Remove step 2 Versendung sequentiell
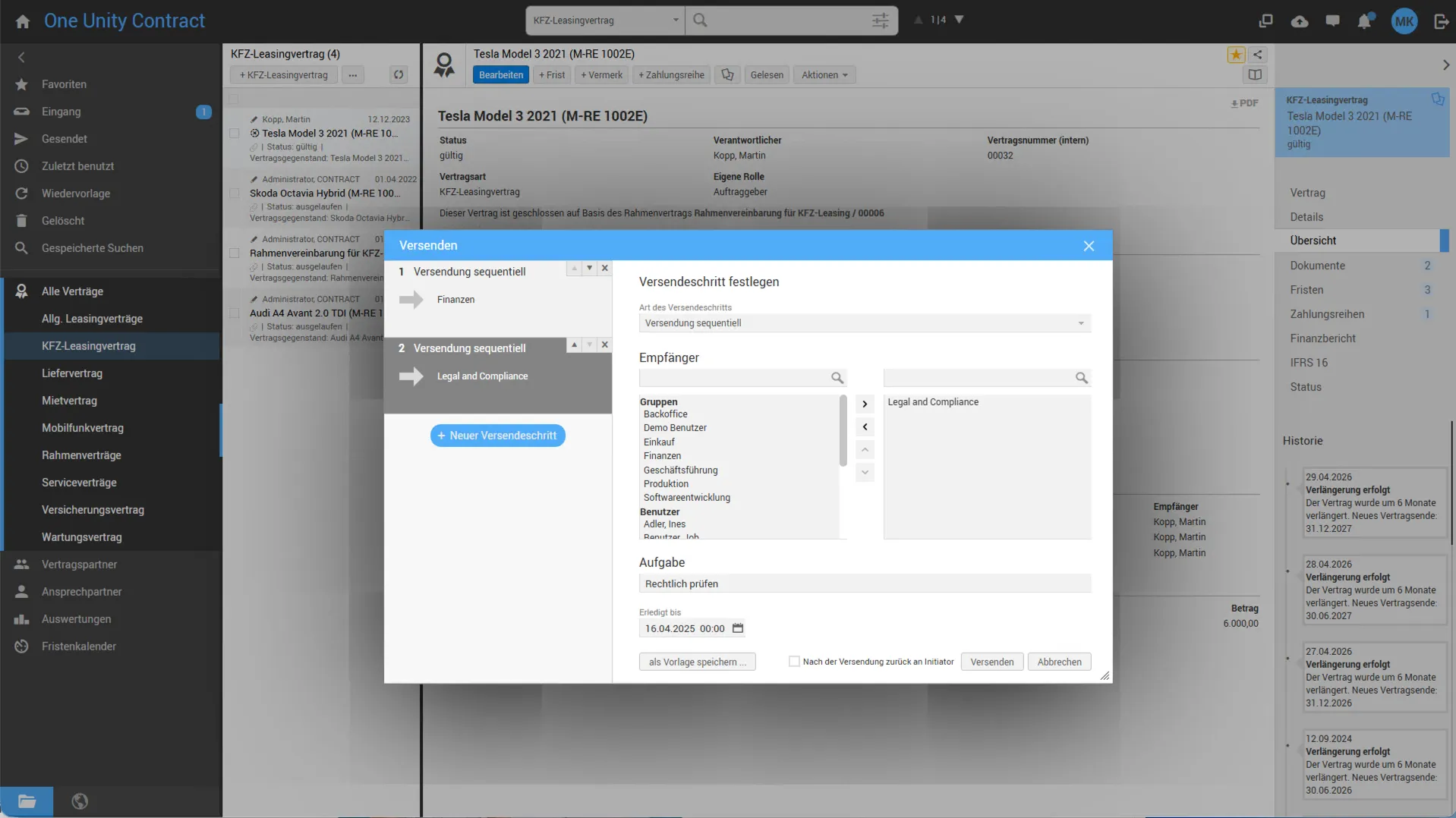The image size is (1456, 818). click(605, 345)
